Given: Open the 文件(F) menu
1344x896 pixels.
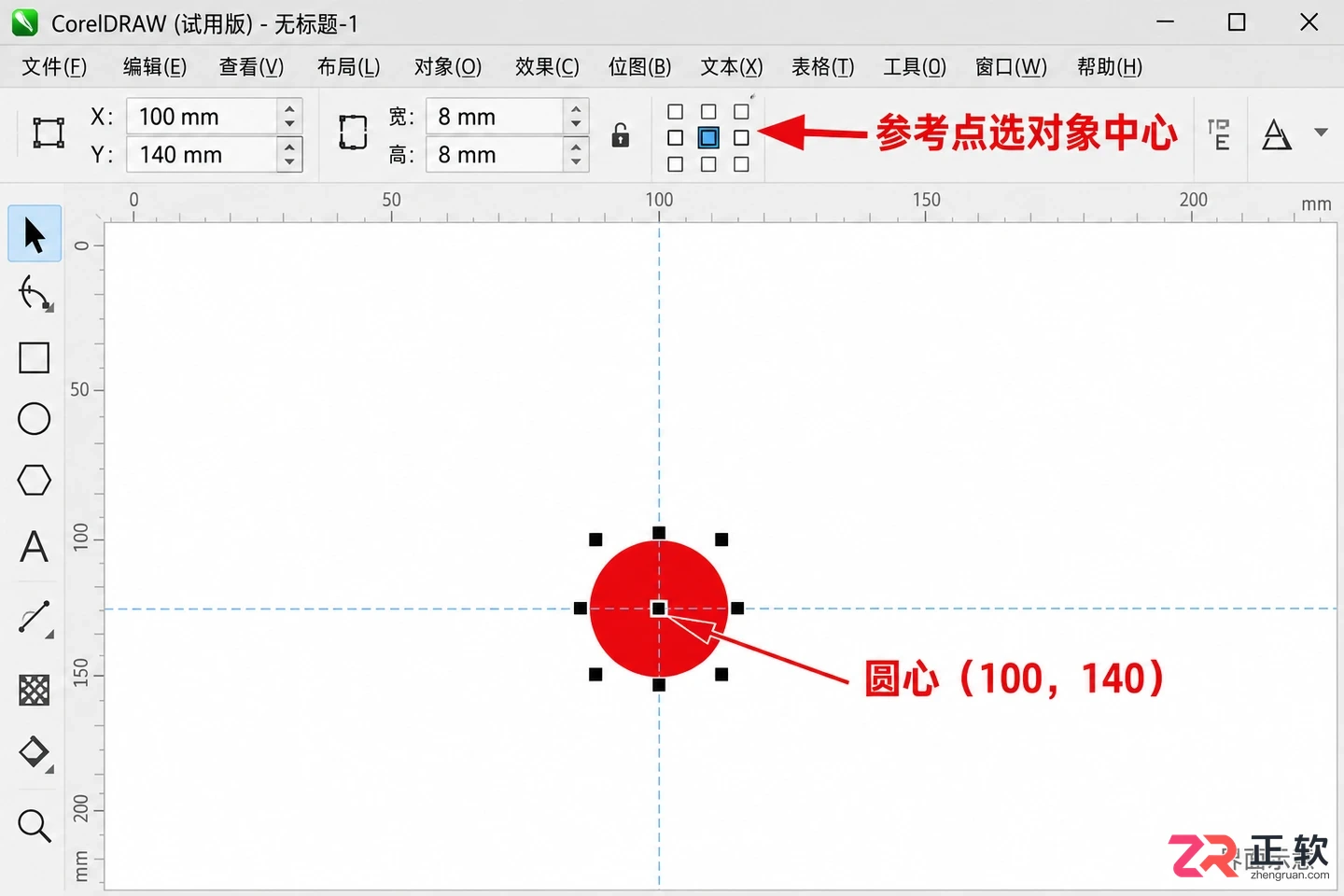Looking at the screenshot, I should (54, 67).
